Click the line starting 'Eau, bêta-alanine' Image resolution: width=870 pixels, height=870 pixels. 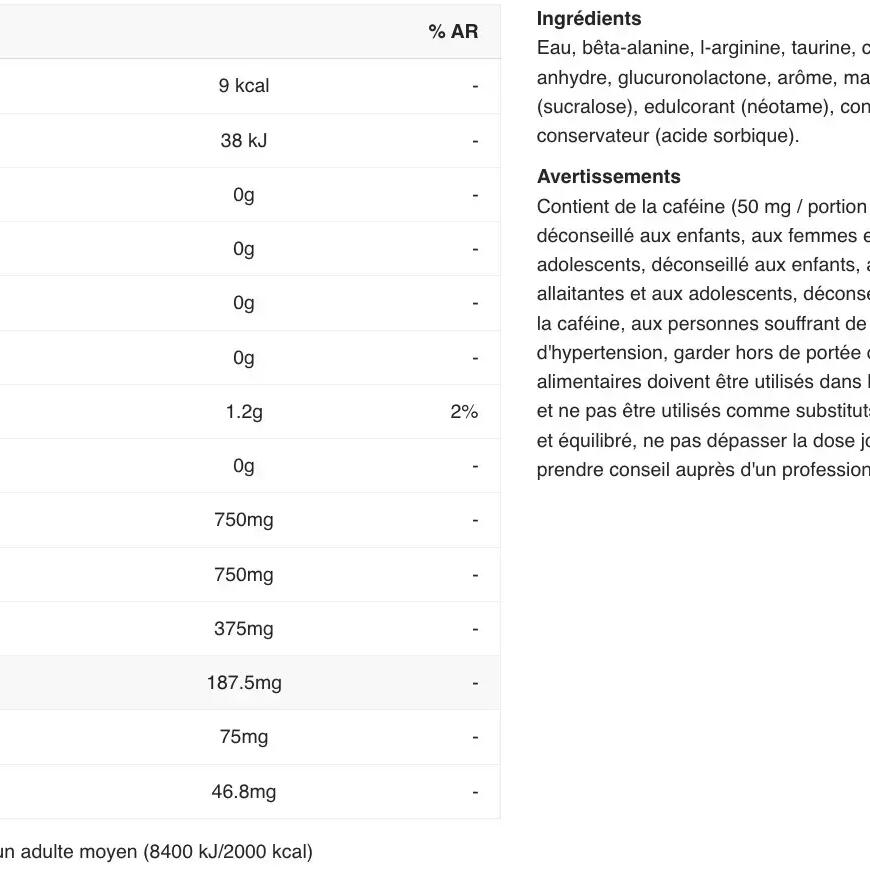point(702,48)
